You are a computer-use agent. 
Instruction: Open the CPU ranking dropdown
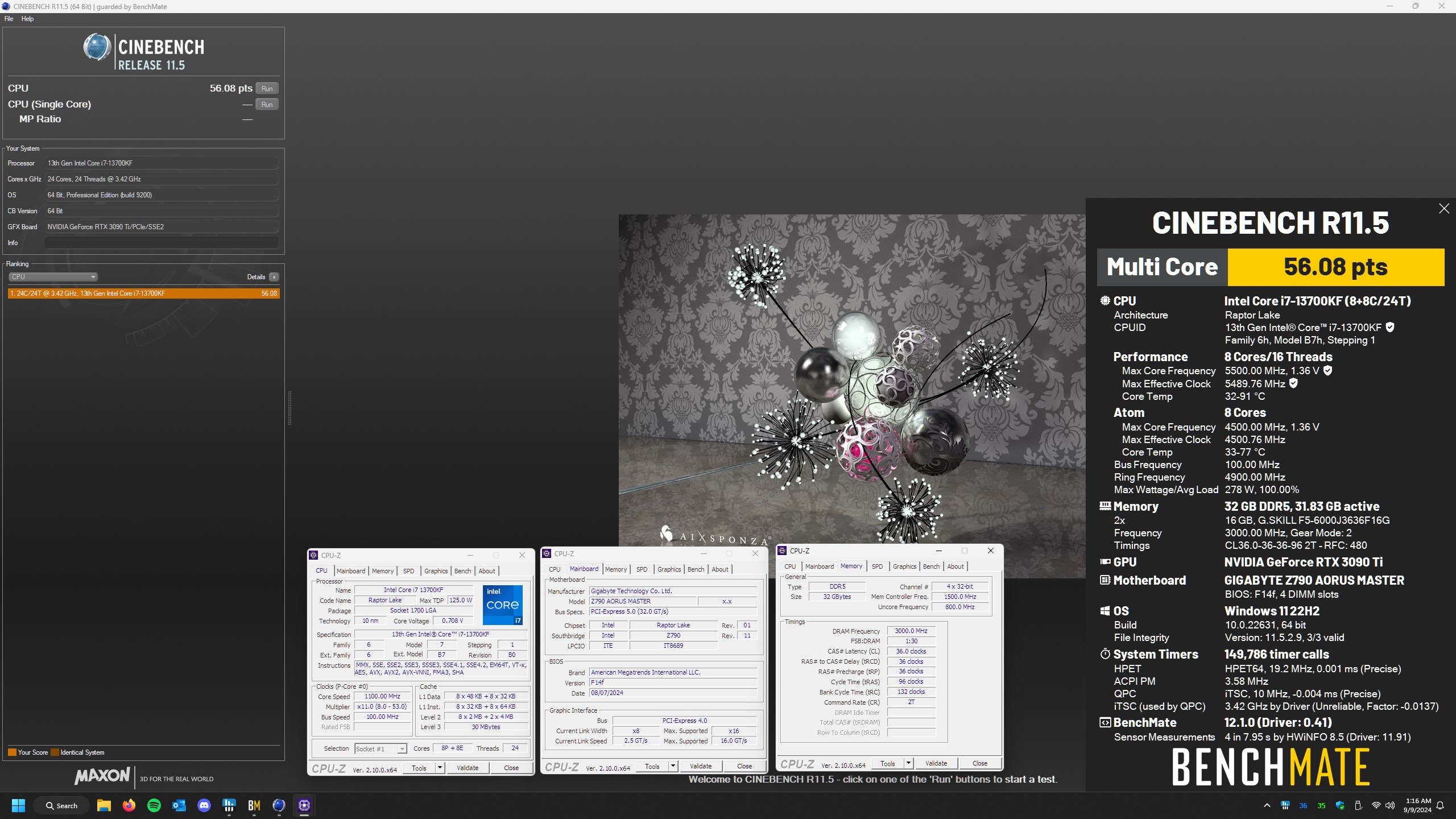pos(53,277)
